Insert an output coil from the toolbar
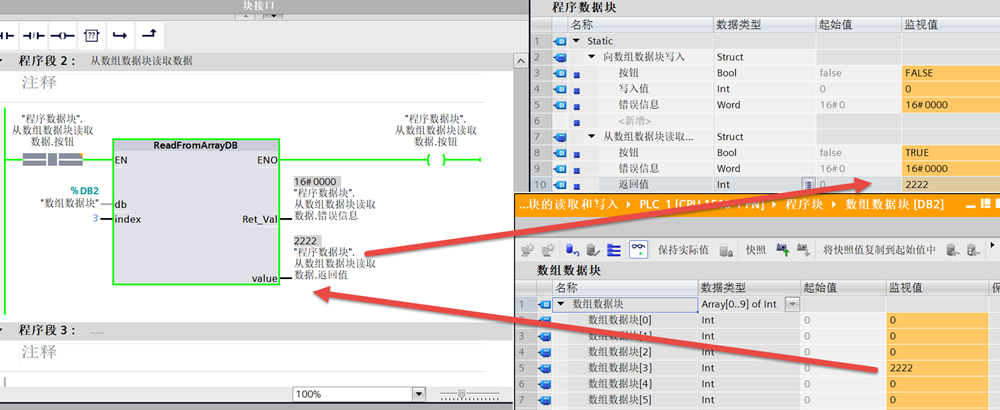This screenshot has width=1000, height=410. [63, 36]
